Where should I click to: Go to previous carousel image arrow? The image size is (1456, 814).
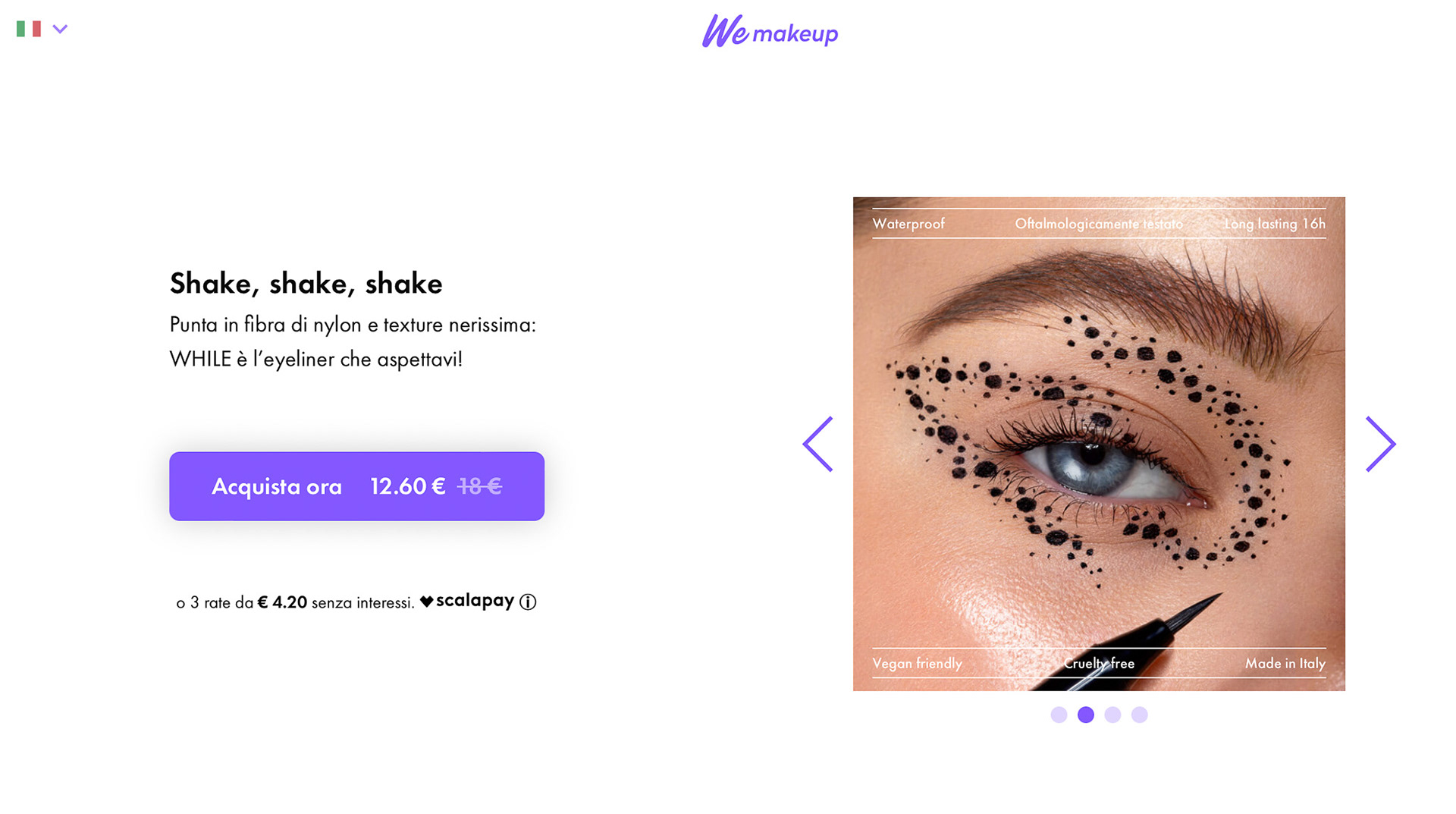coord(817,444)
